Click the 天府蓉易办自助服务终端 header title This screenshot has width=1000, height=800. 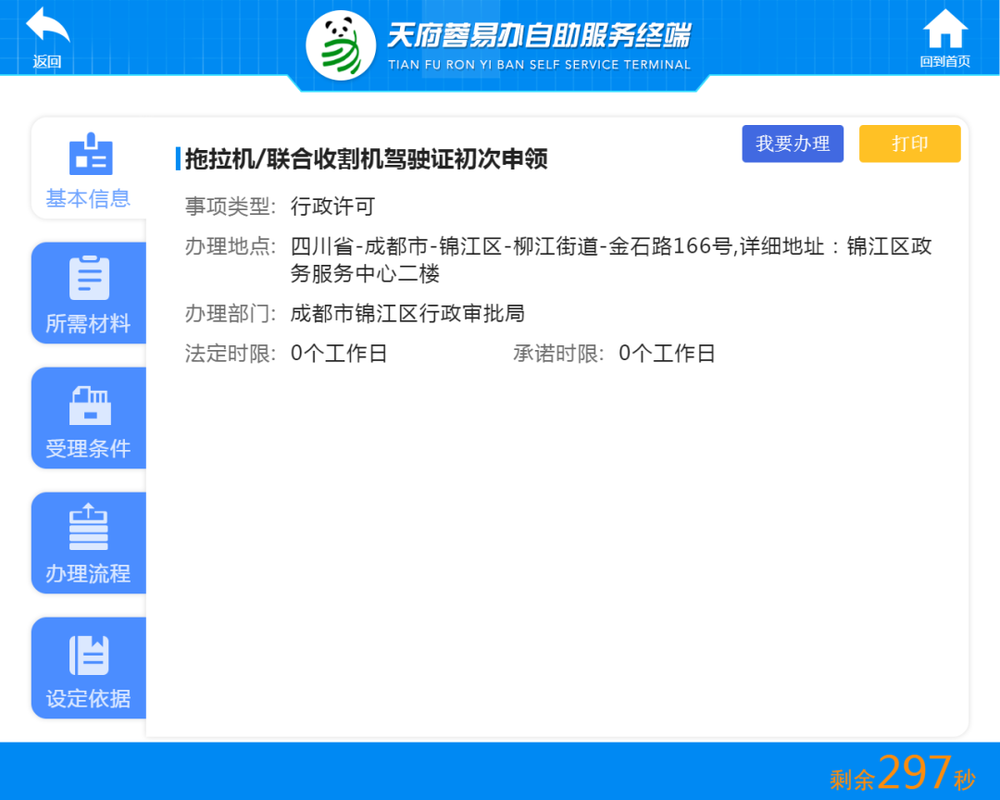(x=539, y=36)
